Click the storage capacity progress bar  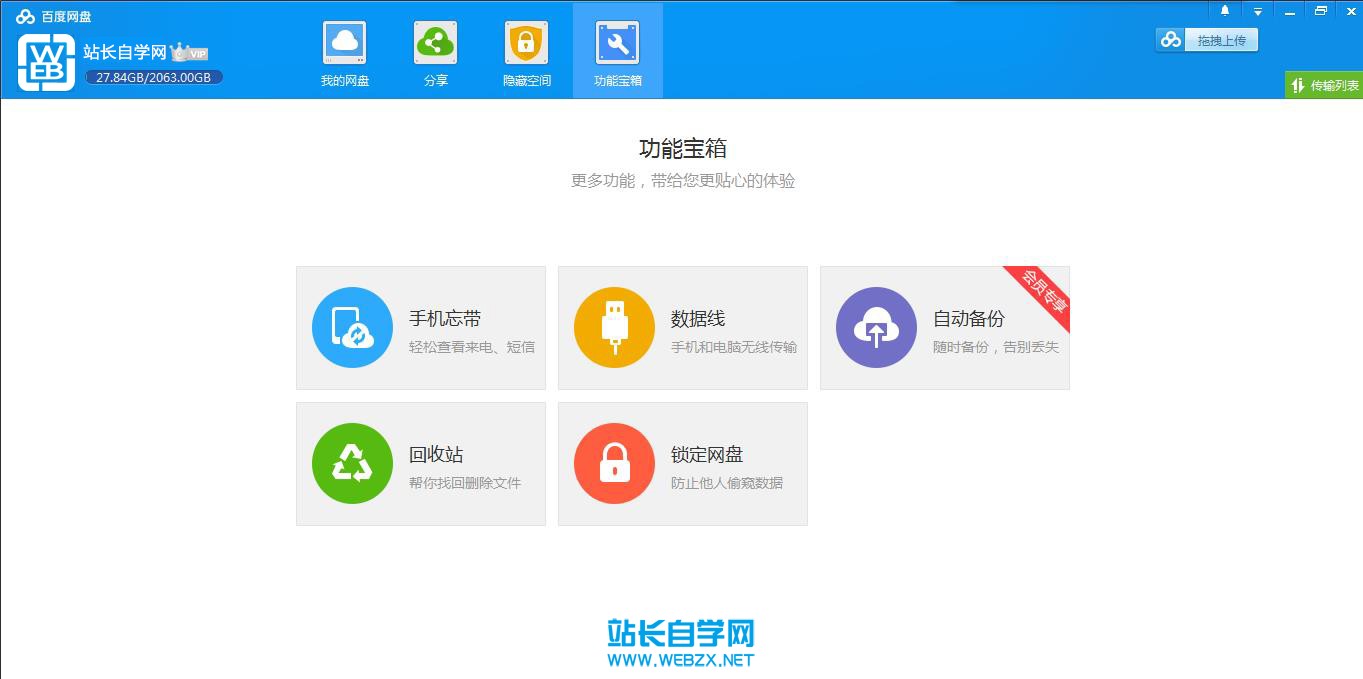153,76
